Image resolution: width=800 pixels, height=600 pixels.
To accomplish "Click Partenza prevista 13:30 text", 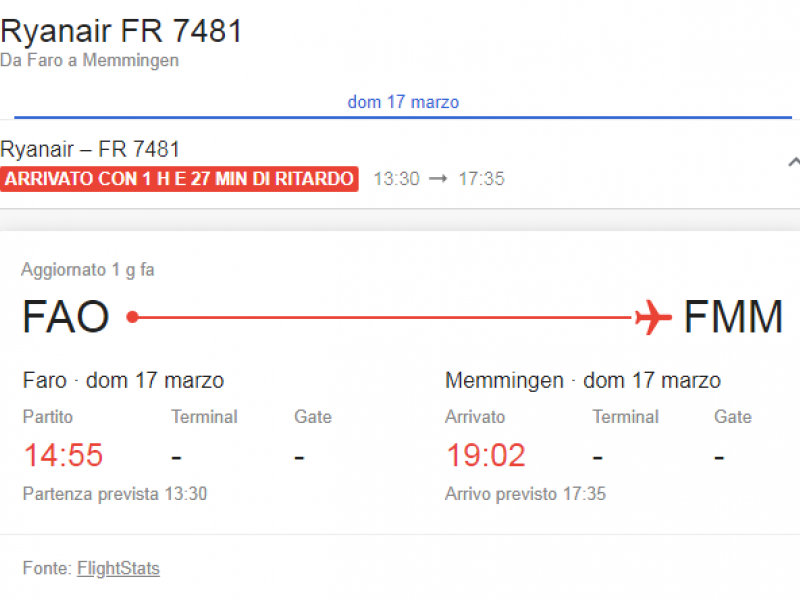I will pyautogui.click(x=115, y=494).
